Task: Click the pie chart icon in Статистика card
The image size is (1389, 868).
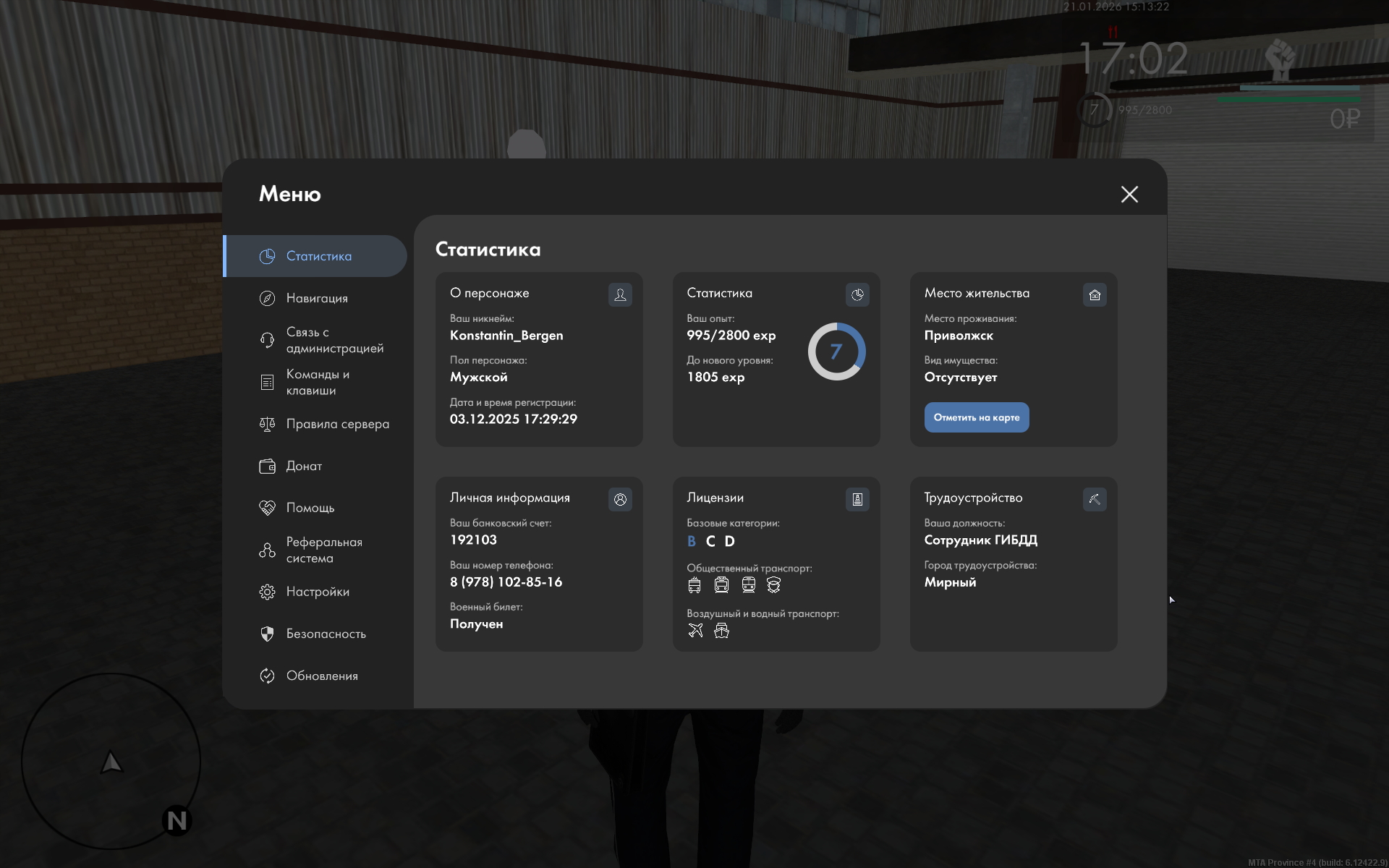Action: [857, 294]
